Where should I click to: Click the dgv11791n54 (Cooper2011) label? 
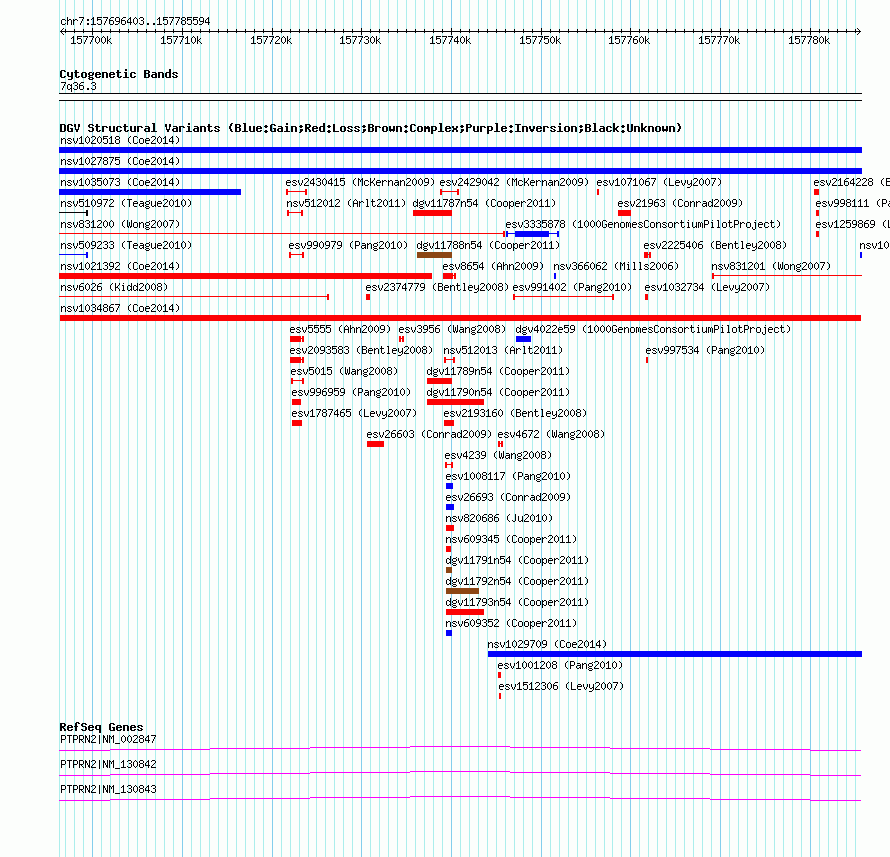pos(517,560)
